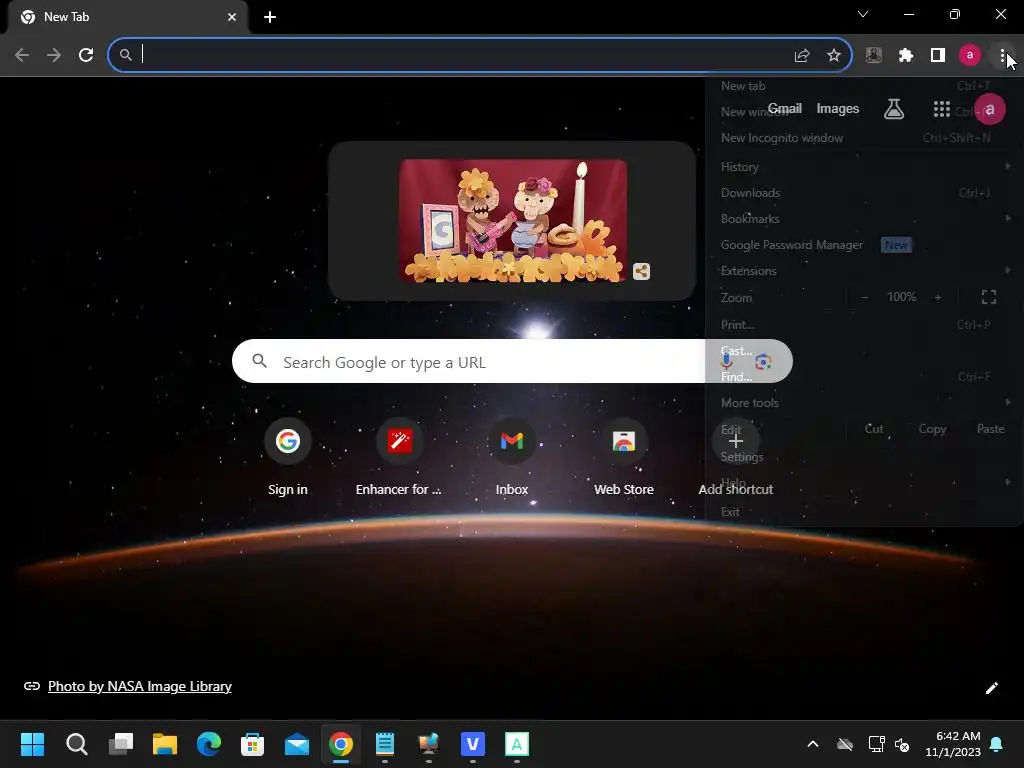Viewport: 1024px width, 768px height.
Task: Open File Explorer from taskbar
Action: (165, 744)
